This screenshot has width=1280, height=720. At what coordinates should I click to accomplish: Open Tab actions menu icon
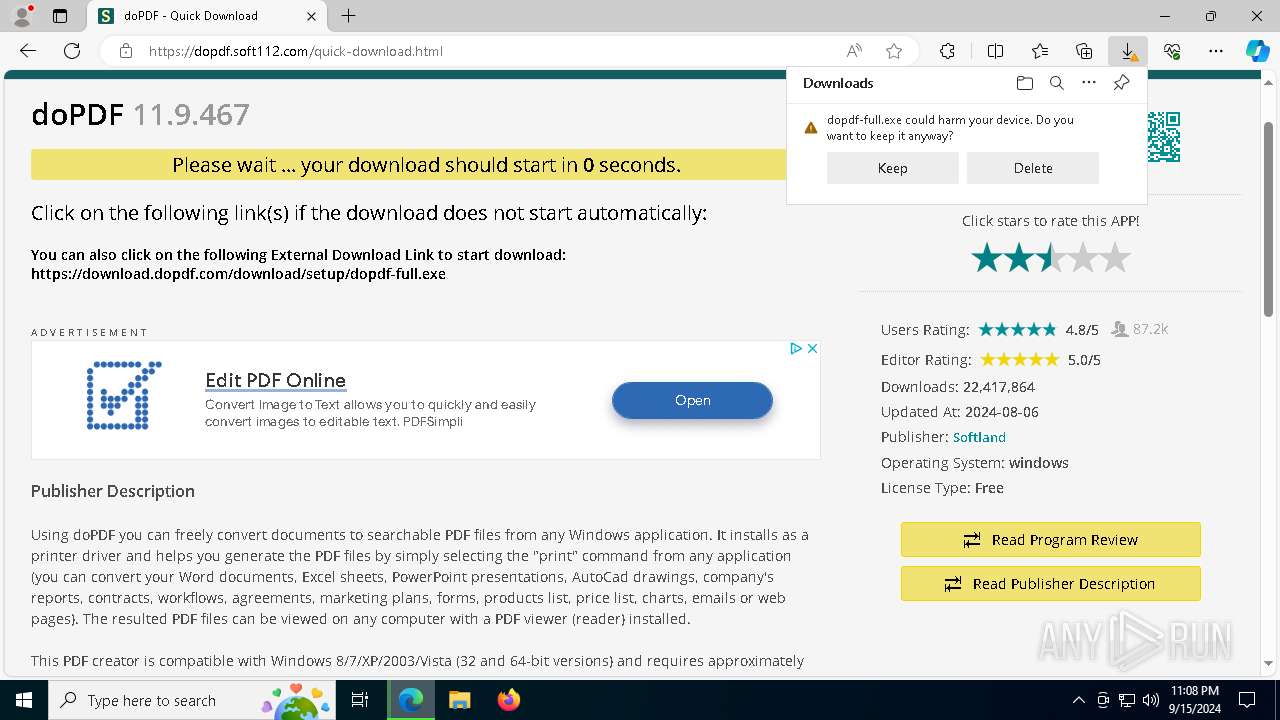tap(60, 16)
